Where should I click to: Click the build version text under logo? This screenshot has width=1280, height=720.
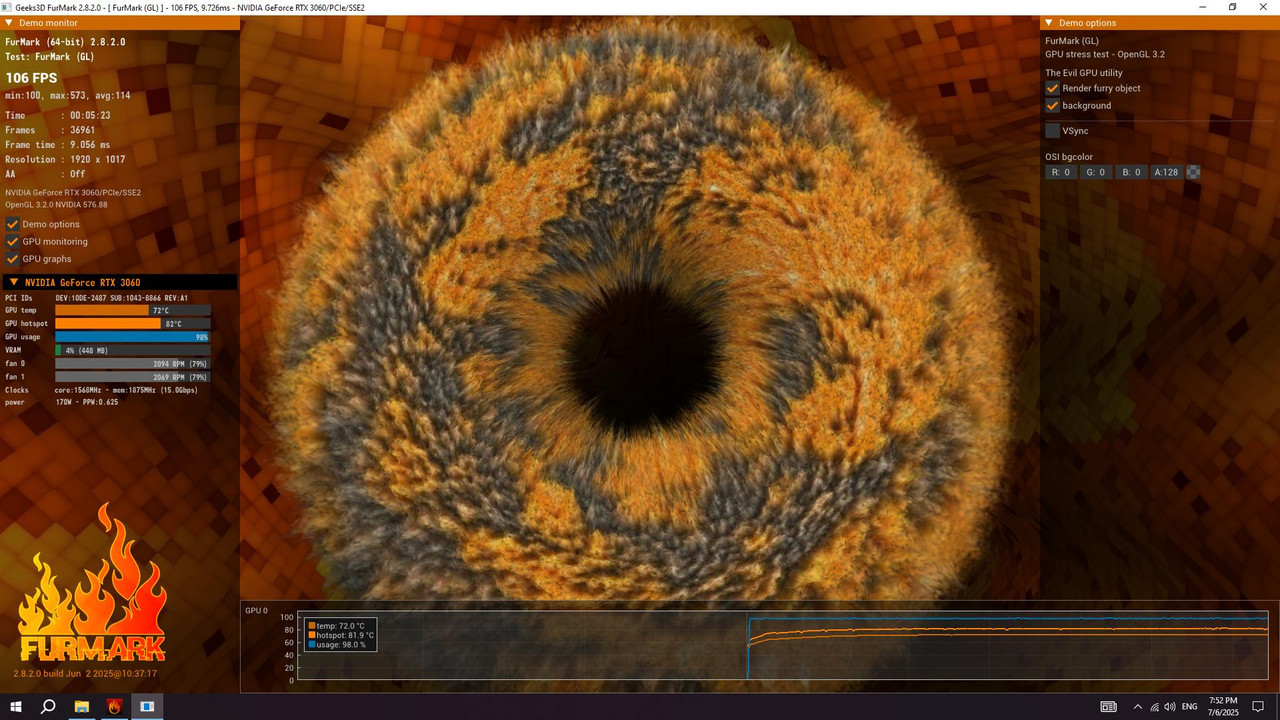tap(85, 673)
